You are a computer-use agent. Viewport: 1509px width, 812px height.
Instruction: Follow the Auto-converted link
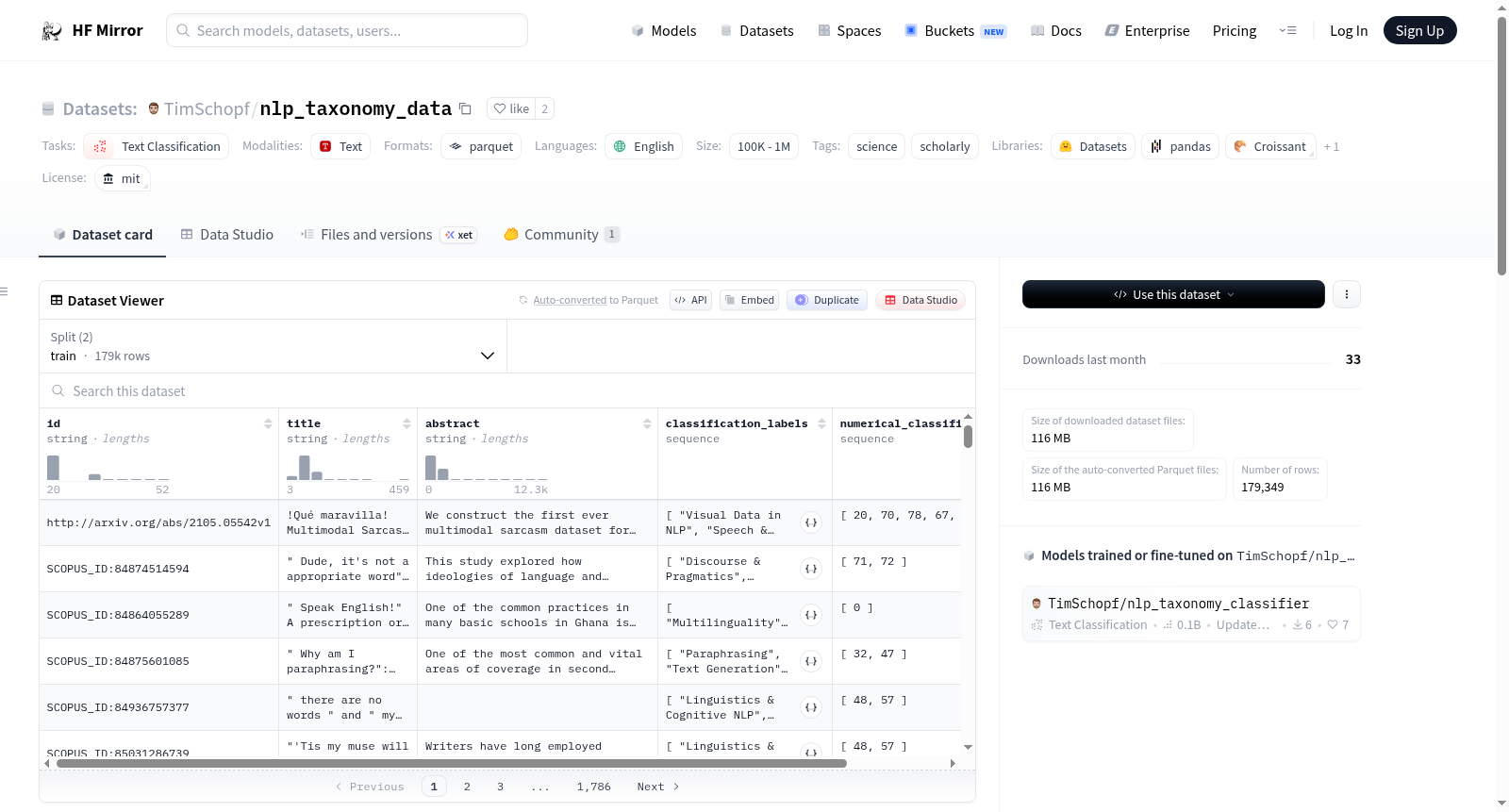[570, 300]
